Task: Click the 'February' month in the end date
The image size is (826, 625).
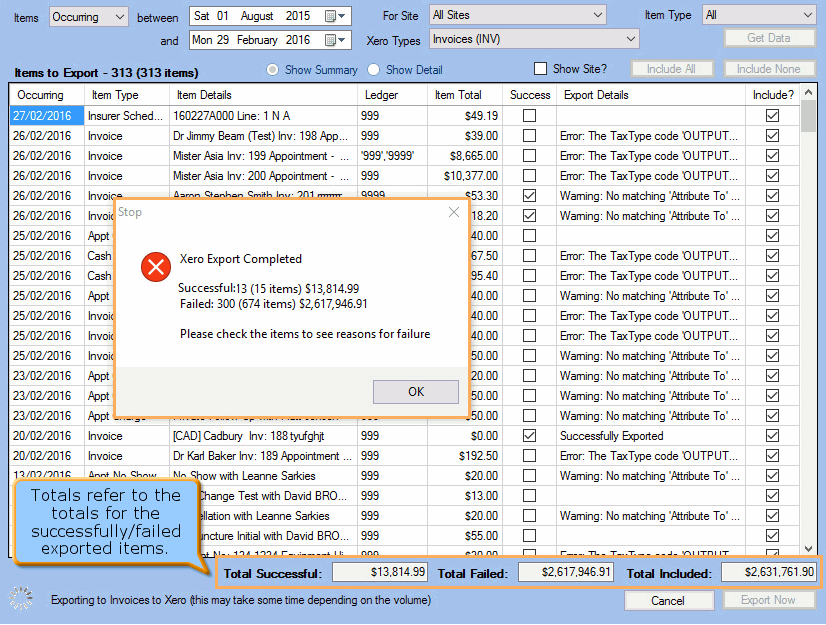Action: click(257, 40)
